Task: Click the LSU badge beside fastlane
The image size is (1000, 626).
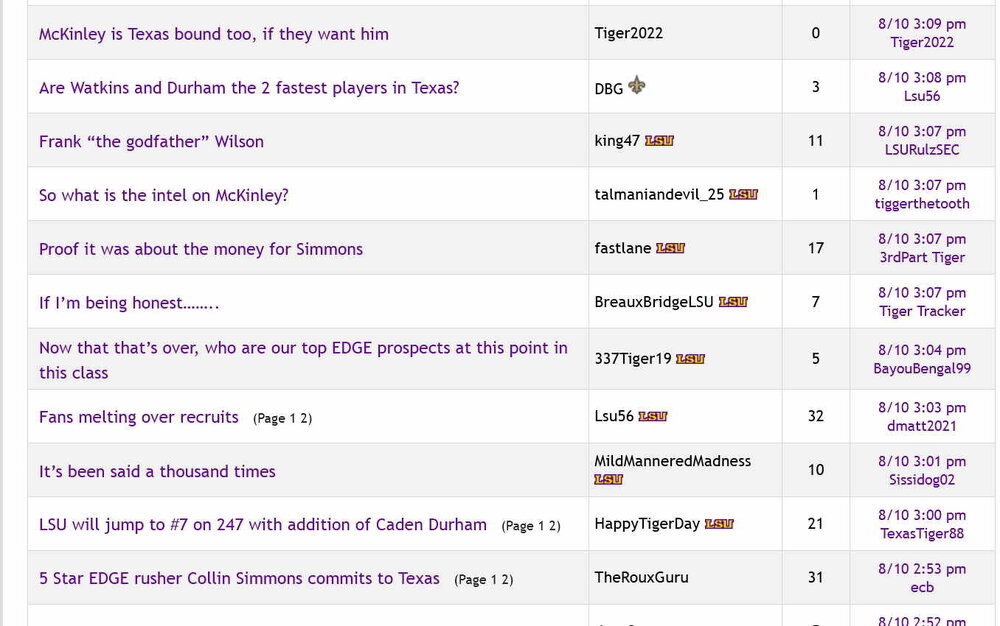Action: pyautogui.click(x=670, y=248)
